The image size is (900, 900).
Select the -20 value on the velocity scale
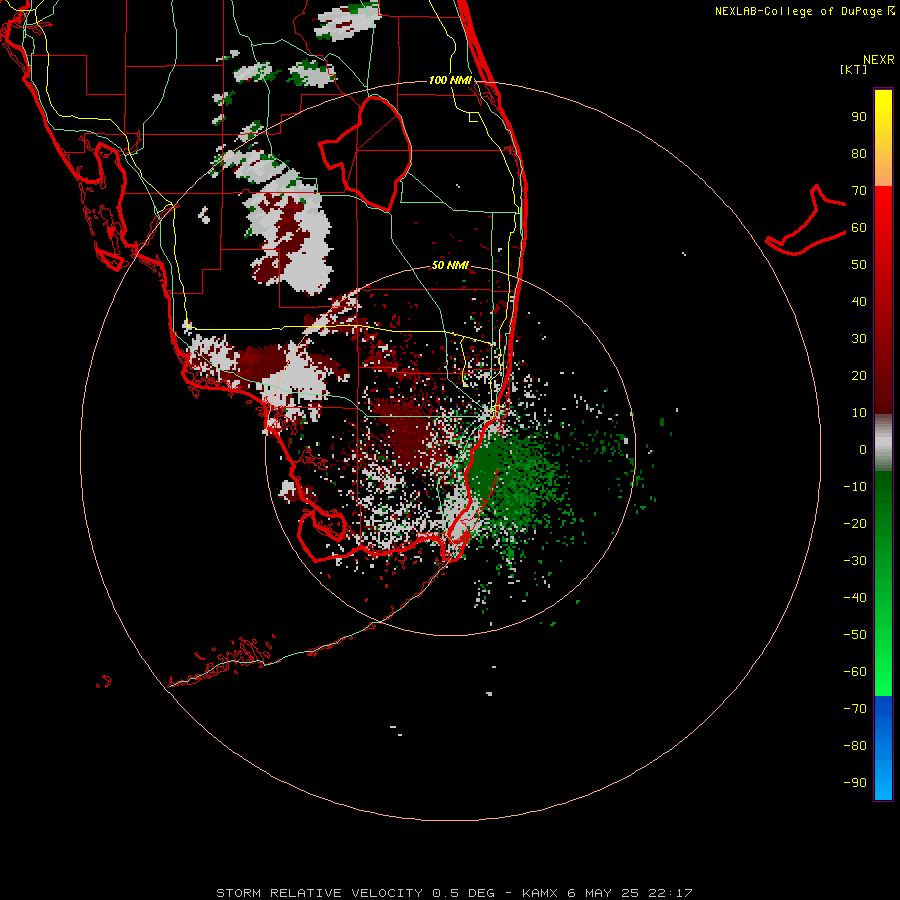855,524
